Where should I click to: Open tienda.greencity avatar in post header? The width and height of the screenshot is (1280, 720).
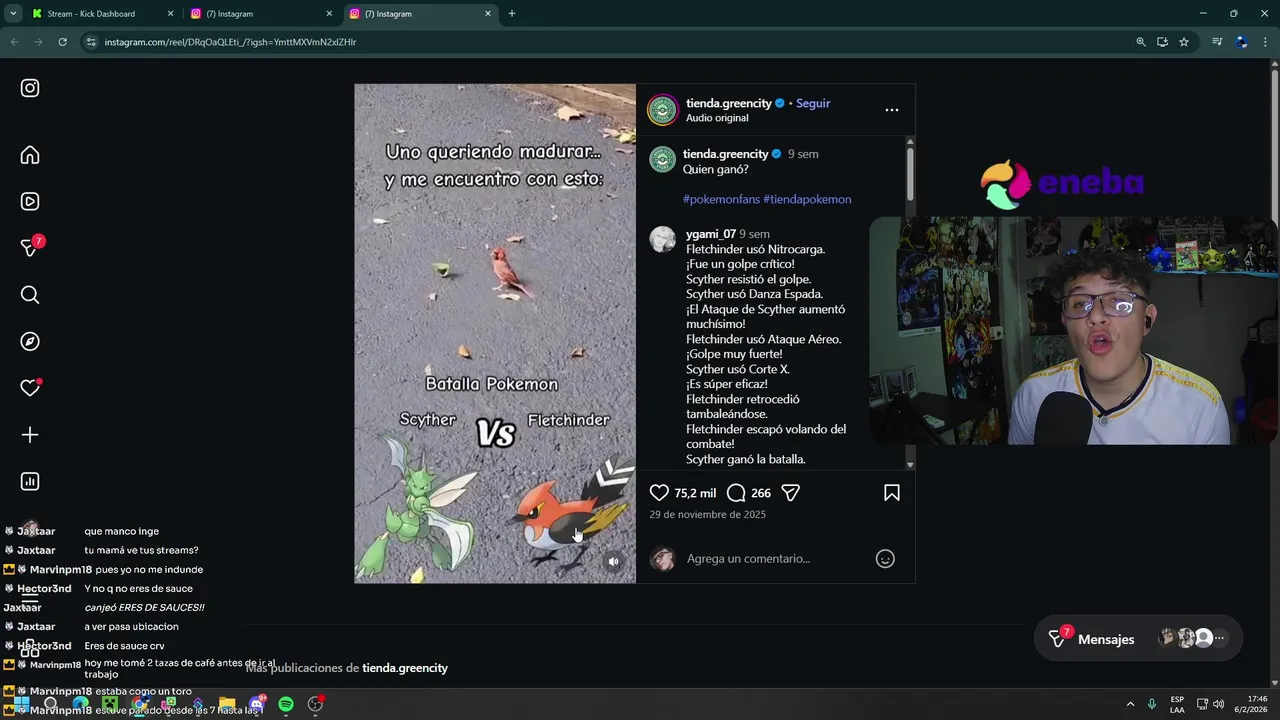pyautogui.click(x=663, y=110)
